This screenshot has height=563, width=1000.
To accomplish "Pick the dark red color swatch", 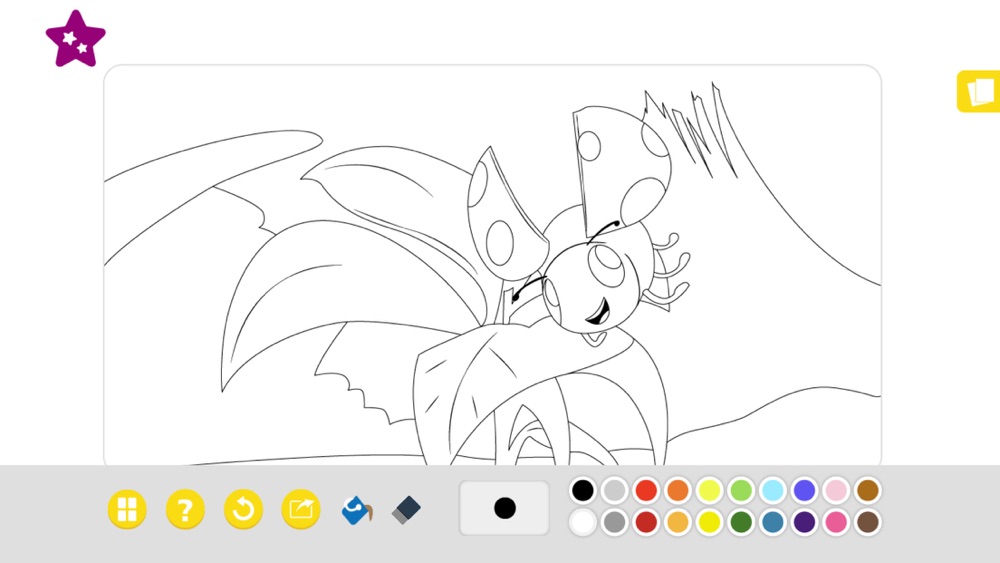I will tap(646, 522).
